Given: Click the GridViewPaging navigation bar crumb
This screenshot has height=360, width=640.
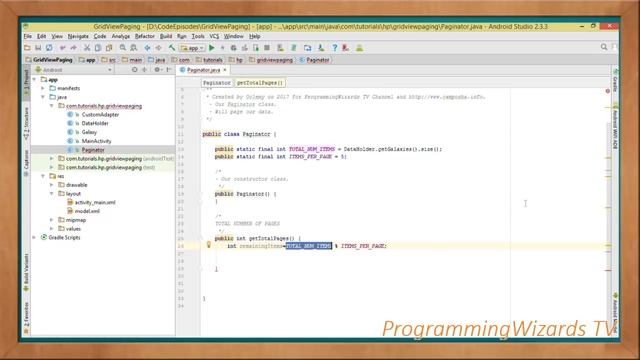Looking at the screenshot, I should pyautogui.click(x=49, y=60).
